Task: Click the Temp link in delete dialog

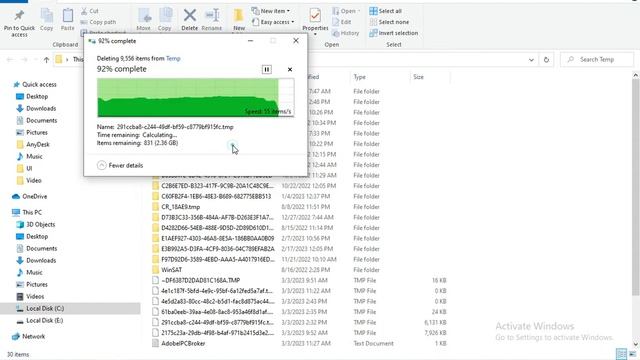Action: (x=173, y=58)
